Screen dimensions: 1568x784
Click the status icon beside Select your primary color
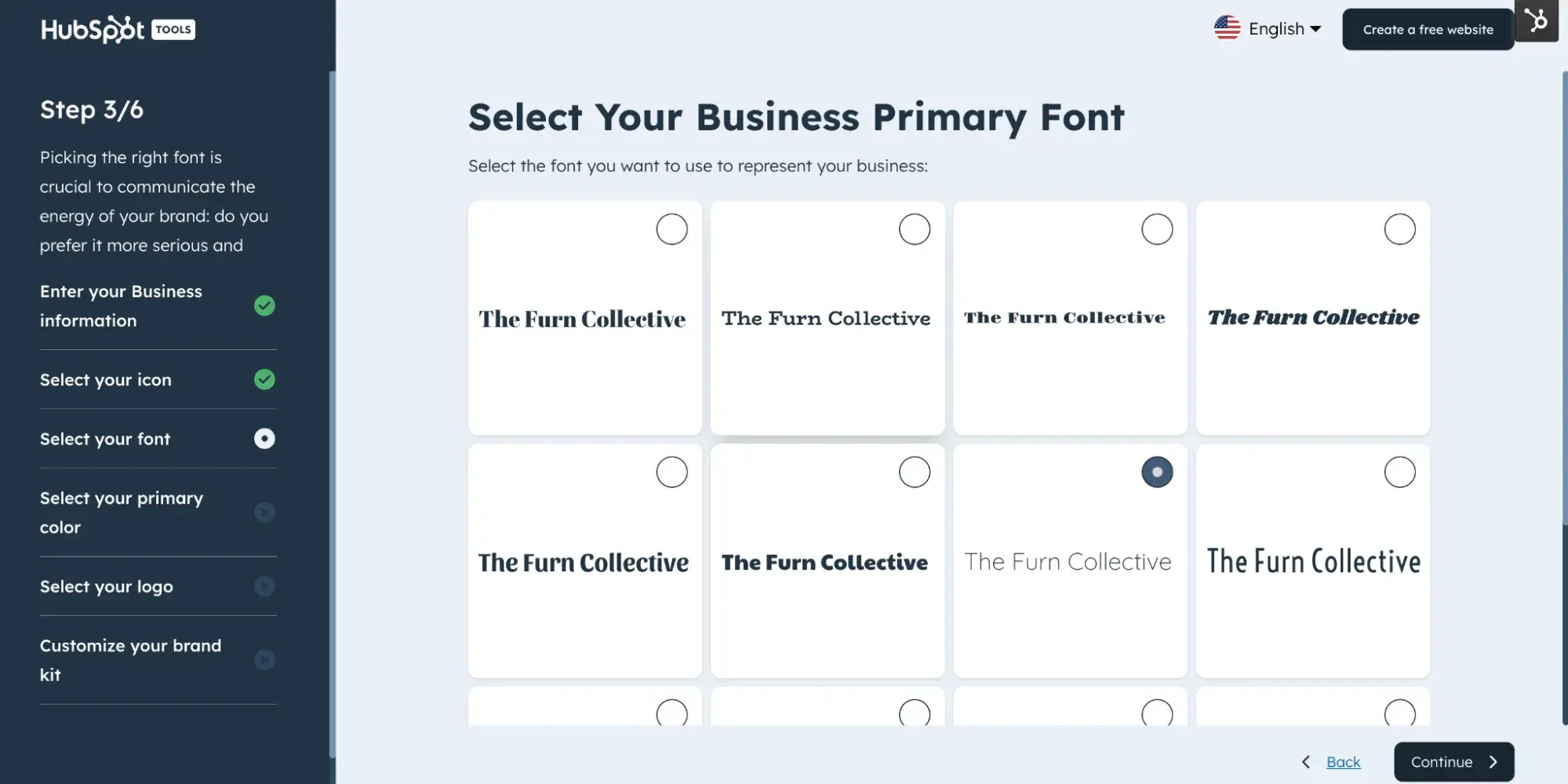coord(264,512)
